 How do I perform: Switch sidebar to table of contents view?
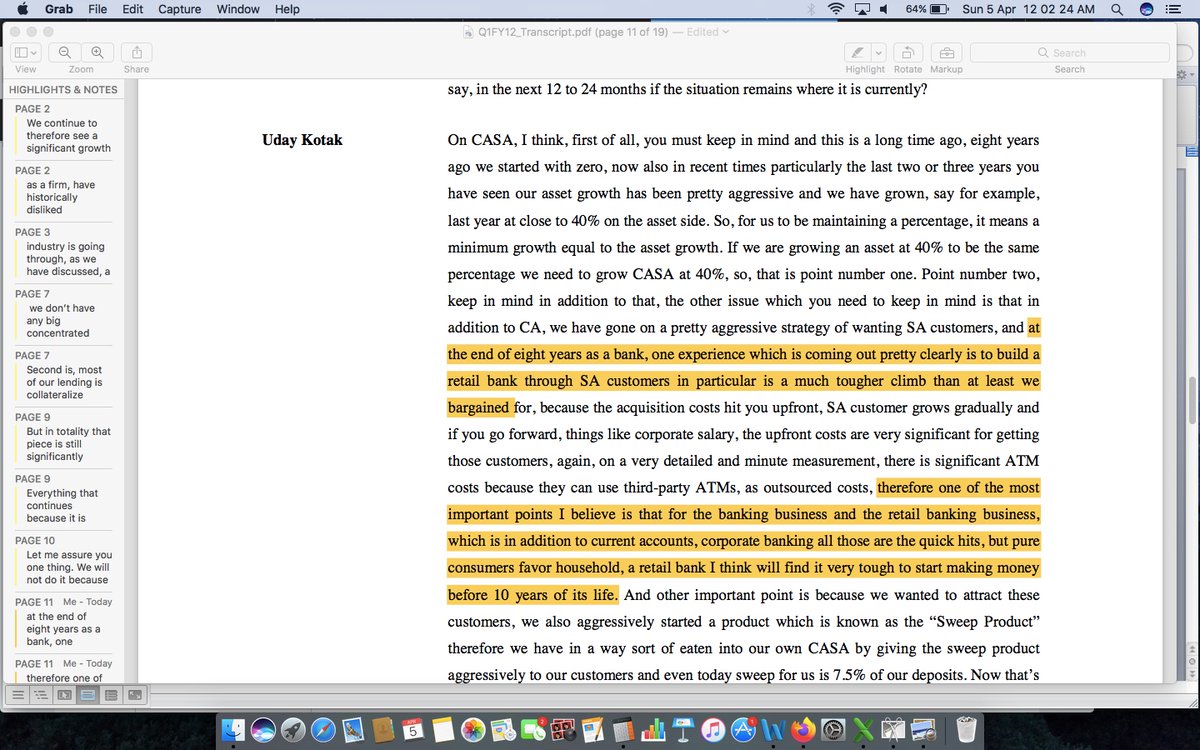tap(41, 694)
